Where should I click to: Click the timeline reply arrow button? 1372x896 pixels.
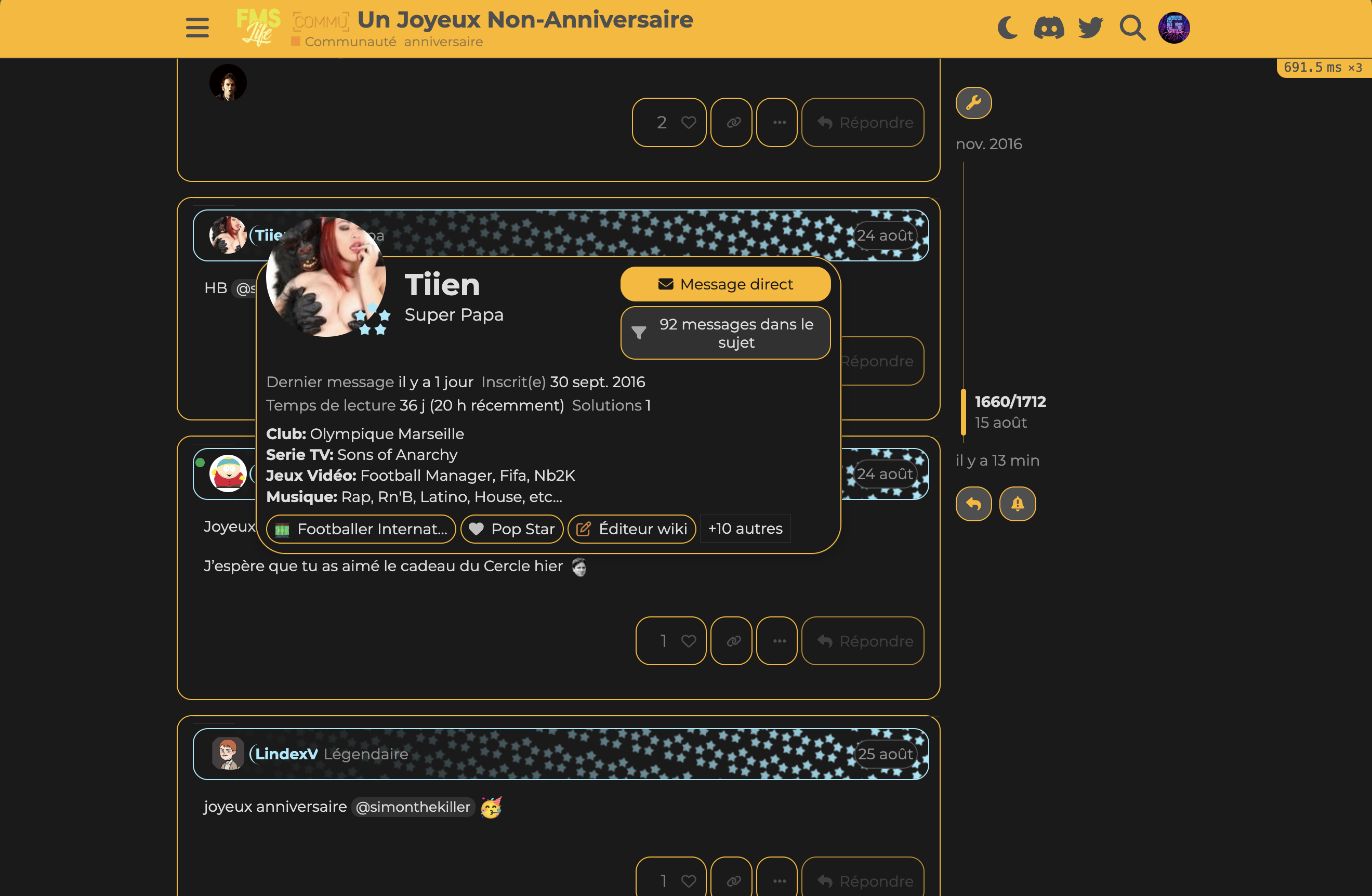click(973, 504)
